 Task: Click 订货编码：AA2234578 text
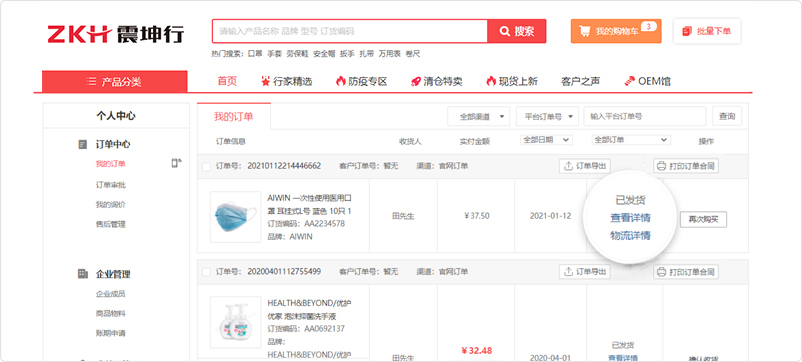[x=306, y=224]
